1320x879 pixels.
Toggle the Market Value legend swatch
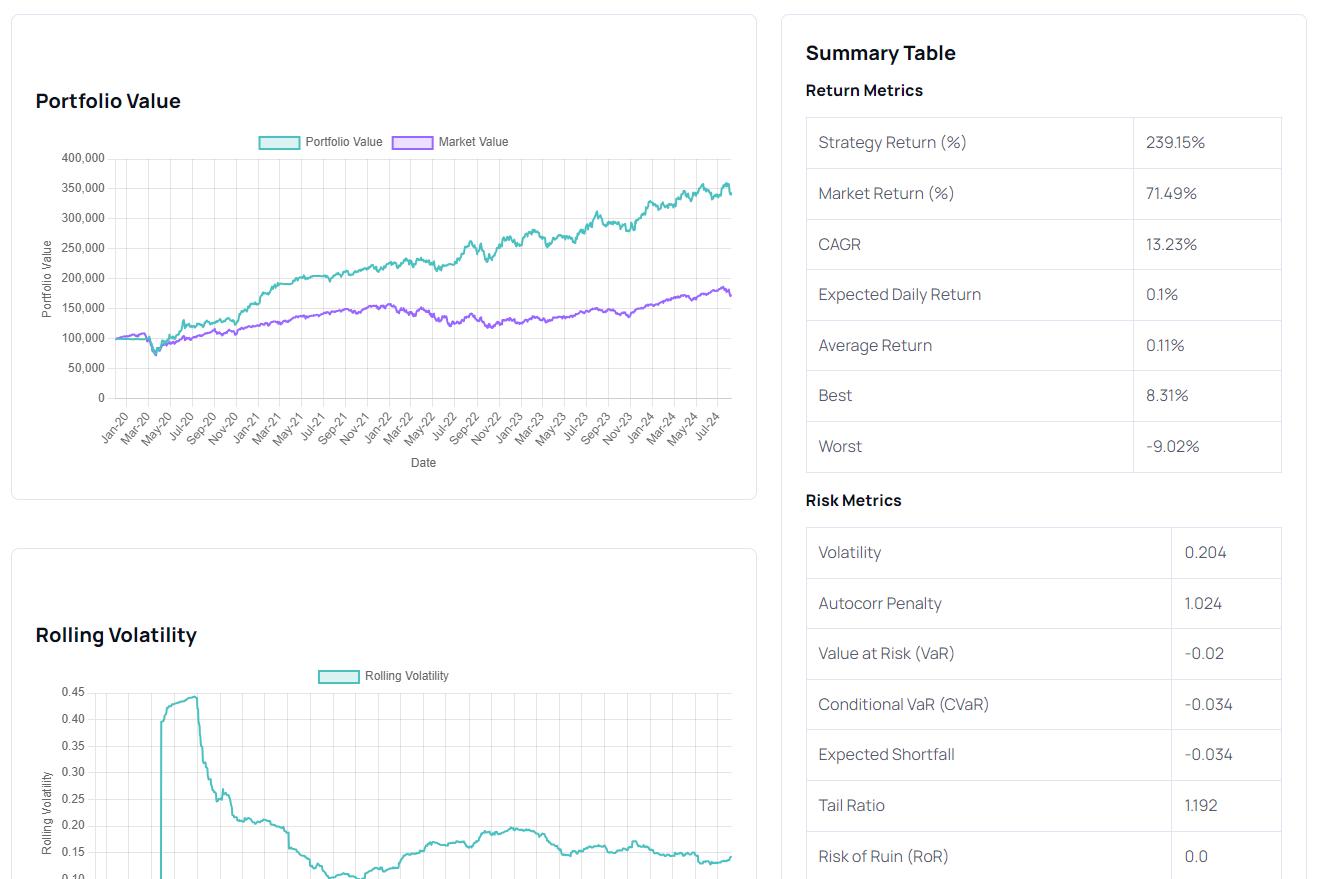pos(412,142)
